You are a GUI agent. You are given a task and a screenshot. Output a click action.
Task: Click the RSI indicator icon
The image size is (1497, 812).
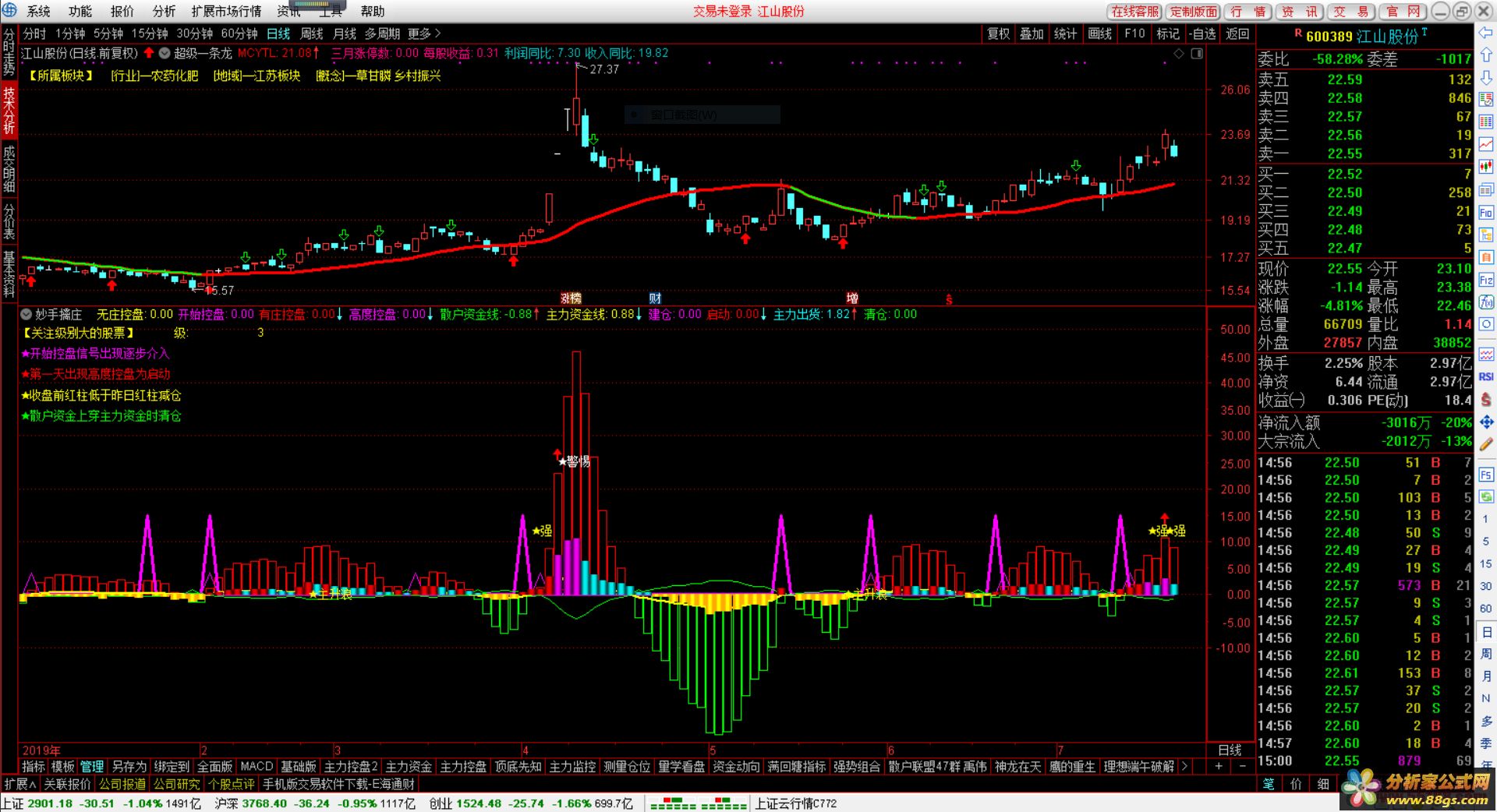(x=1486, y=376)
